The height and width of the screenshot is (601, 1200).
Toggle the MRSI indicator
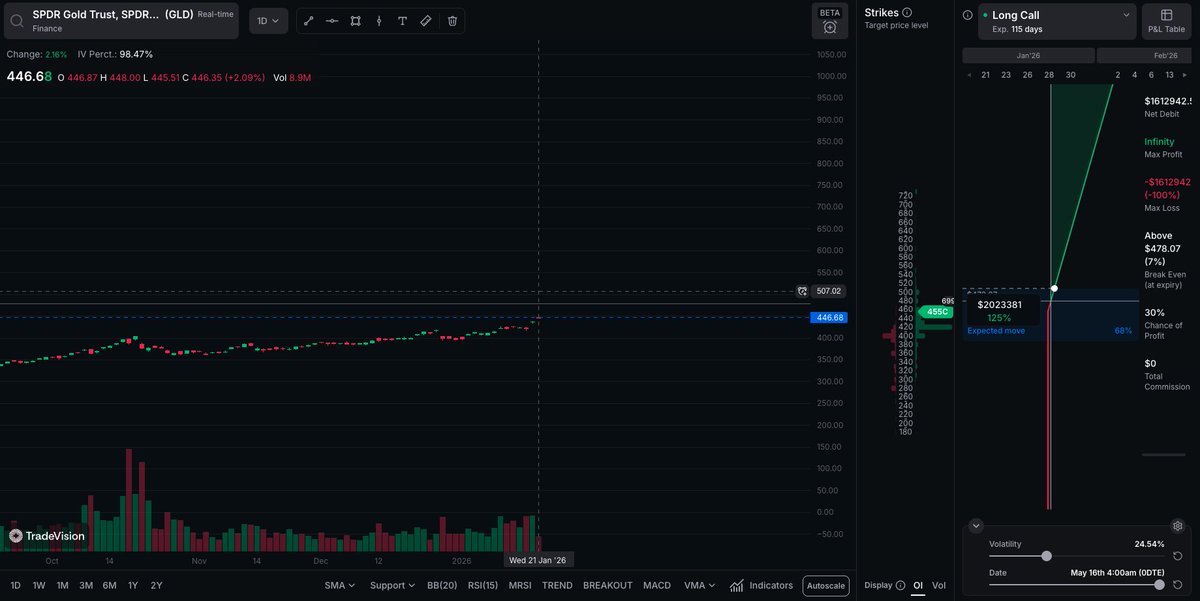(520, 586)
